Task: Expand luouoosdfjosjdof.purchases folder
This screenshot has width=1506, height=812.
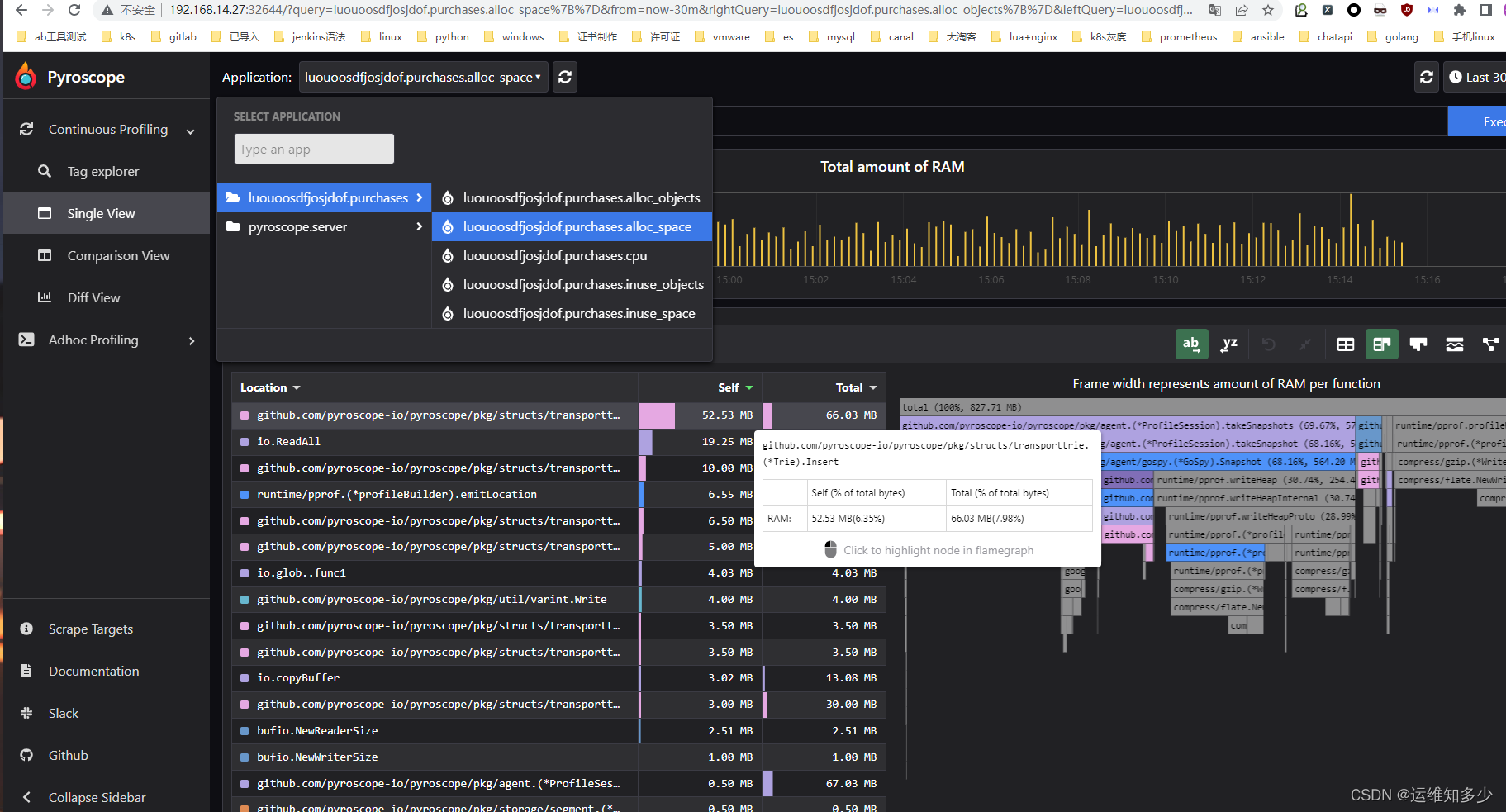Action: point(324,198)
